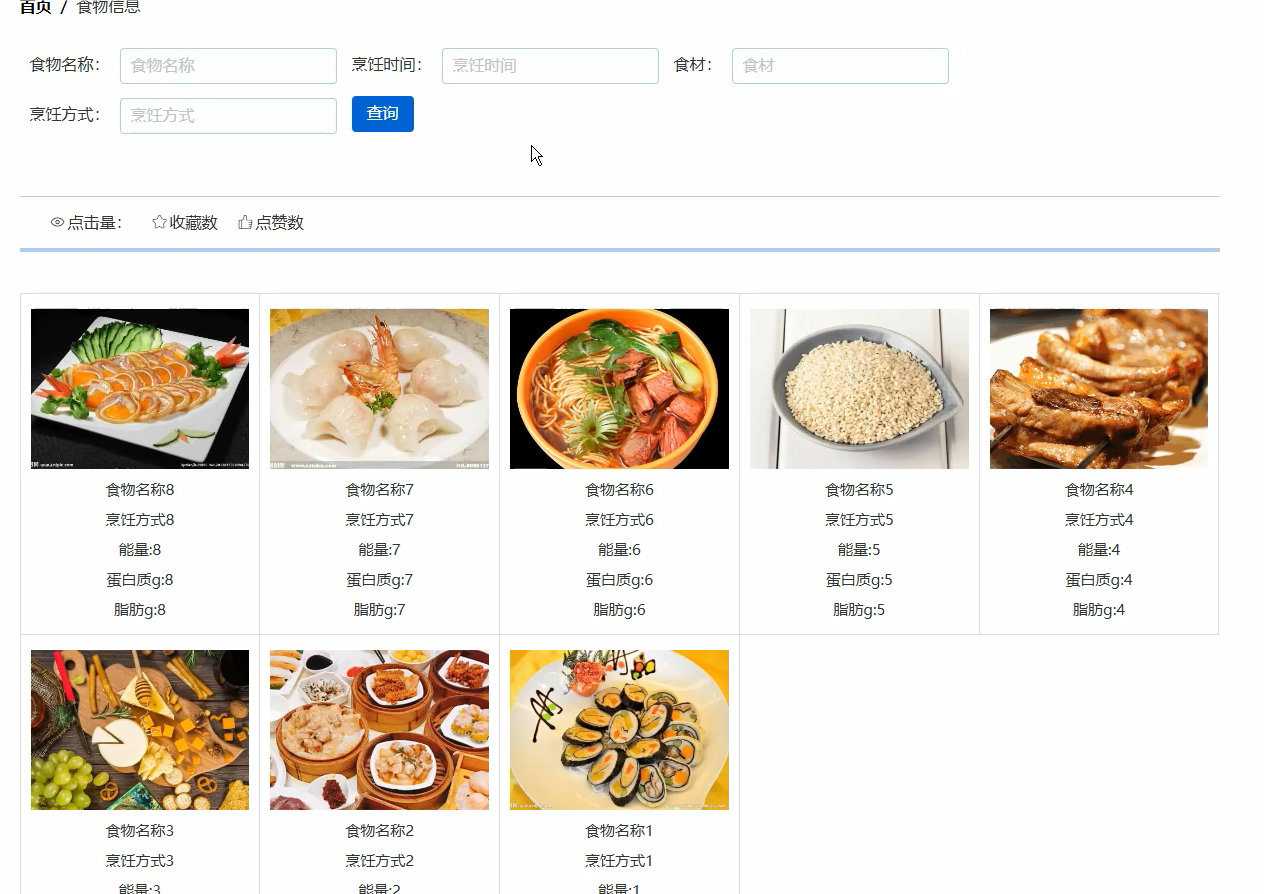
Task: Click the value 能量:7
Action: (380, 550)
